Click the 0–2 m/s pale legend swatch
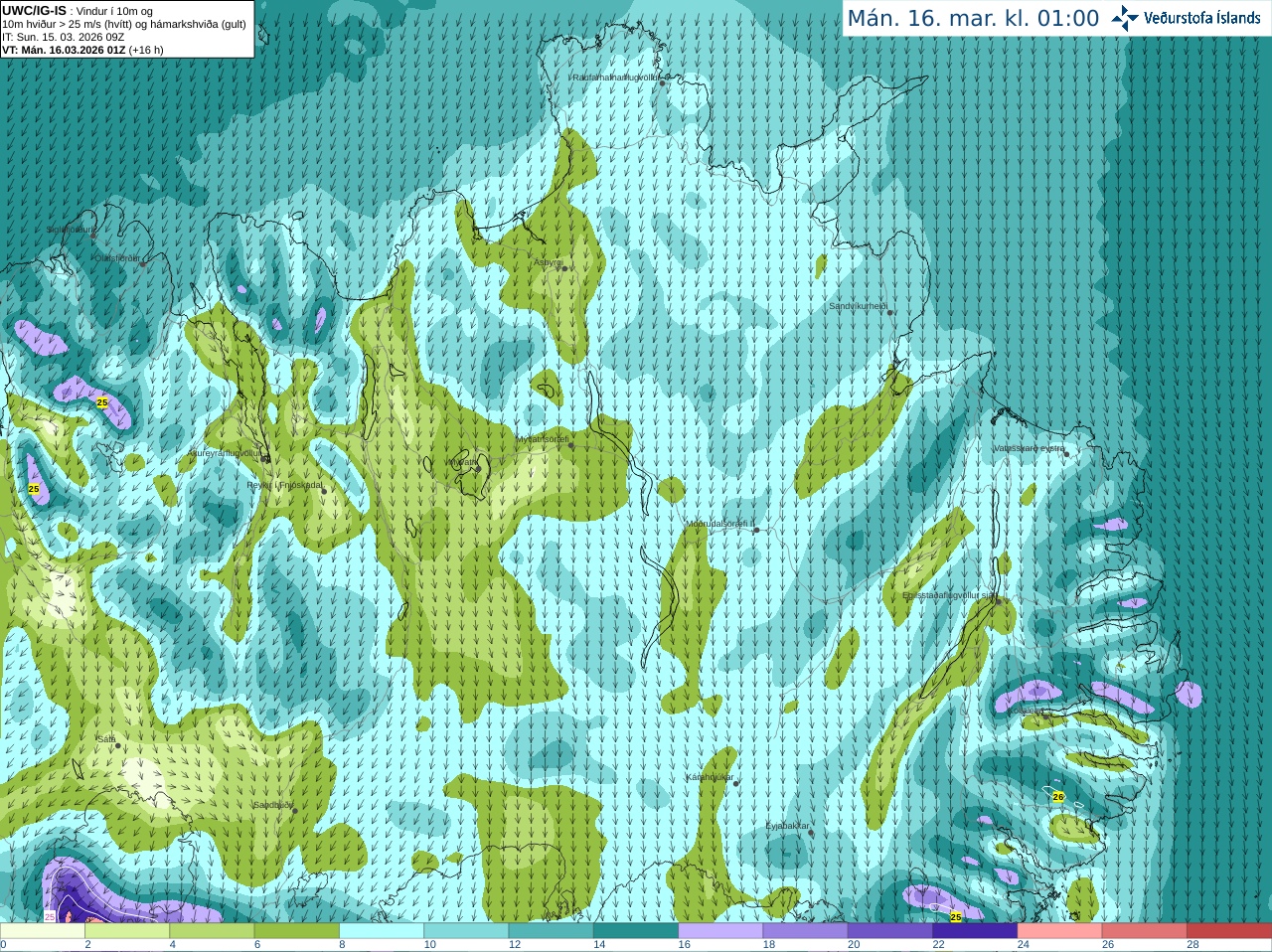 pos(42,931)
